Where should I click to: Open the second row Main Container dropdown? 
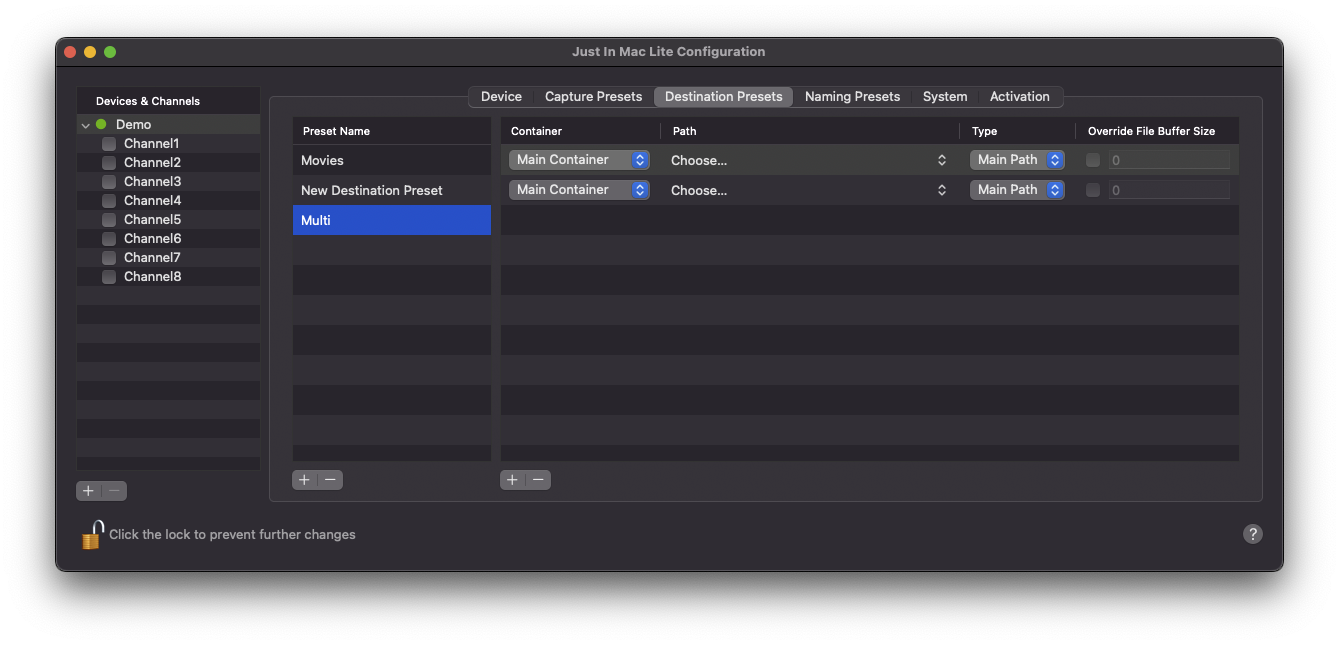(579, 190)
